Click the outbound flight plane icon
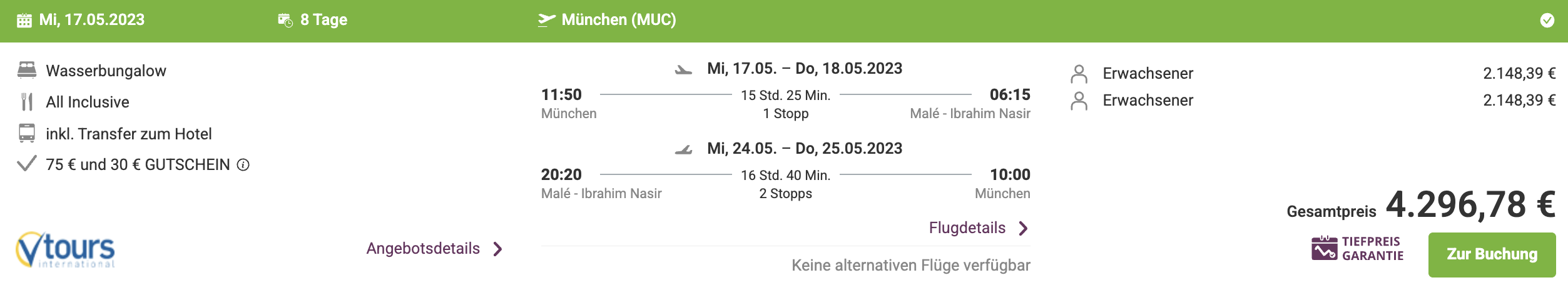Image resolution: width=1568 pixels, height=290 pixels. [x=684, y=69]
